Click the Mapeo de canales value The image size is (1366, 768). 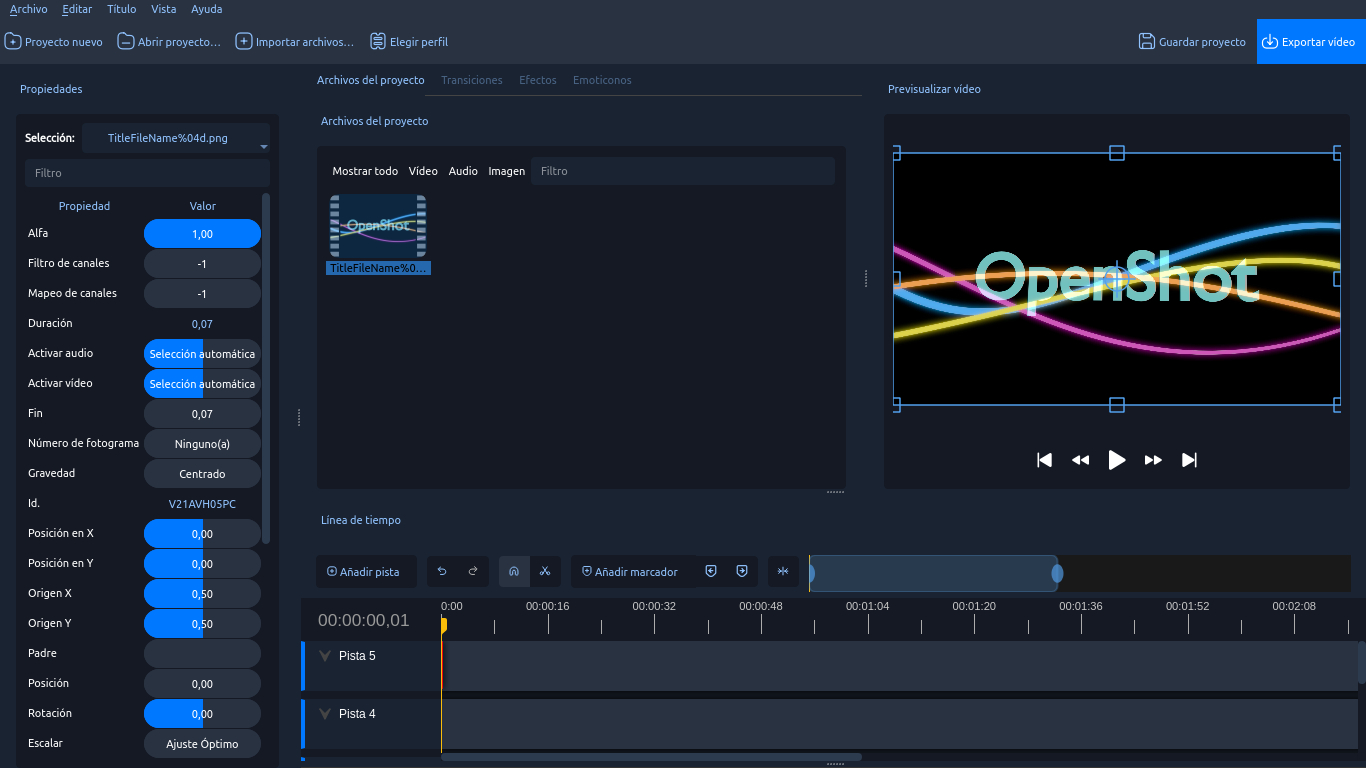click(202, 294)
